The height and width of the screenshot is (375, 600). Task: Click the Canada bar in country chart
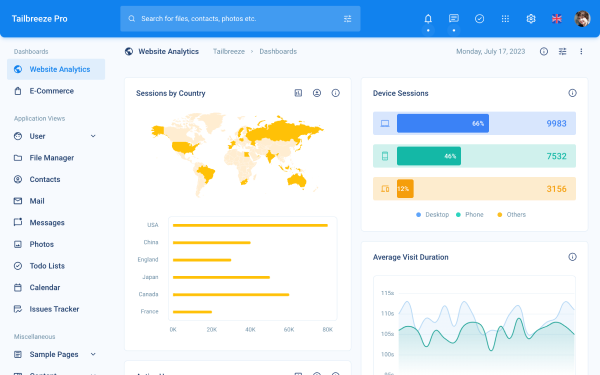231,295
